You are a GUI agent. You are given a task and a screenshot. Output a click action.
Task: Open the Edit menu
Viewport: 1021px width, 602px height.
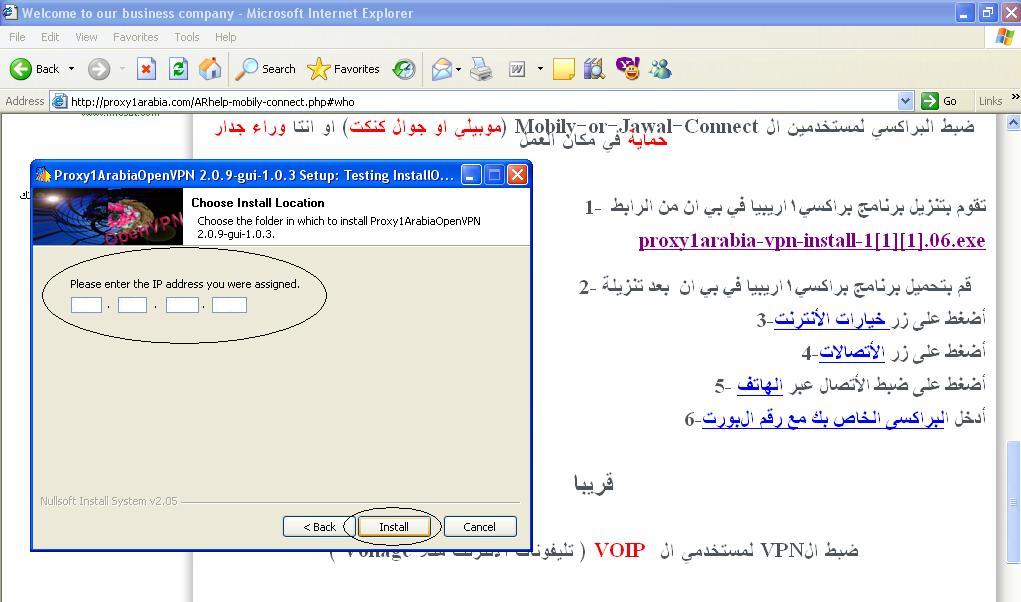(x=50, y=37)
